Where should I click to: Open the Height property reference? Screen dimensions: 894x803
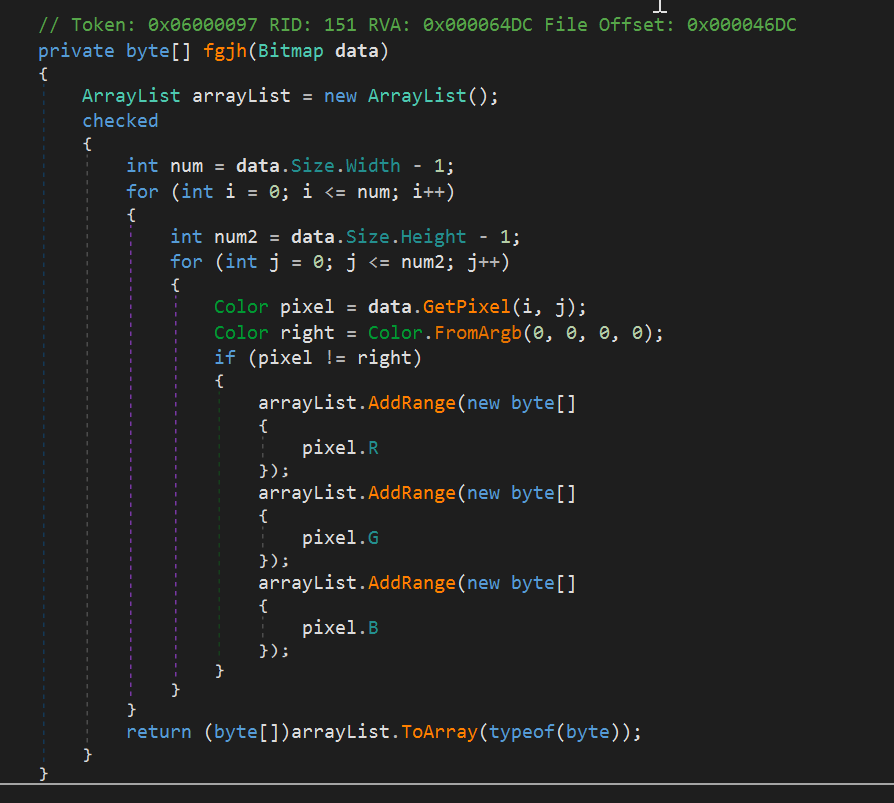(x=433, y=237)
